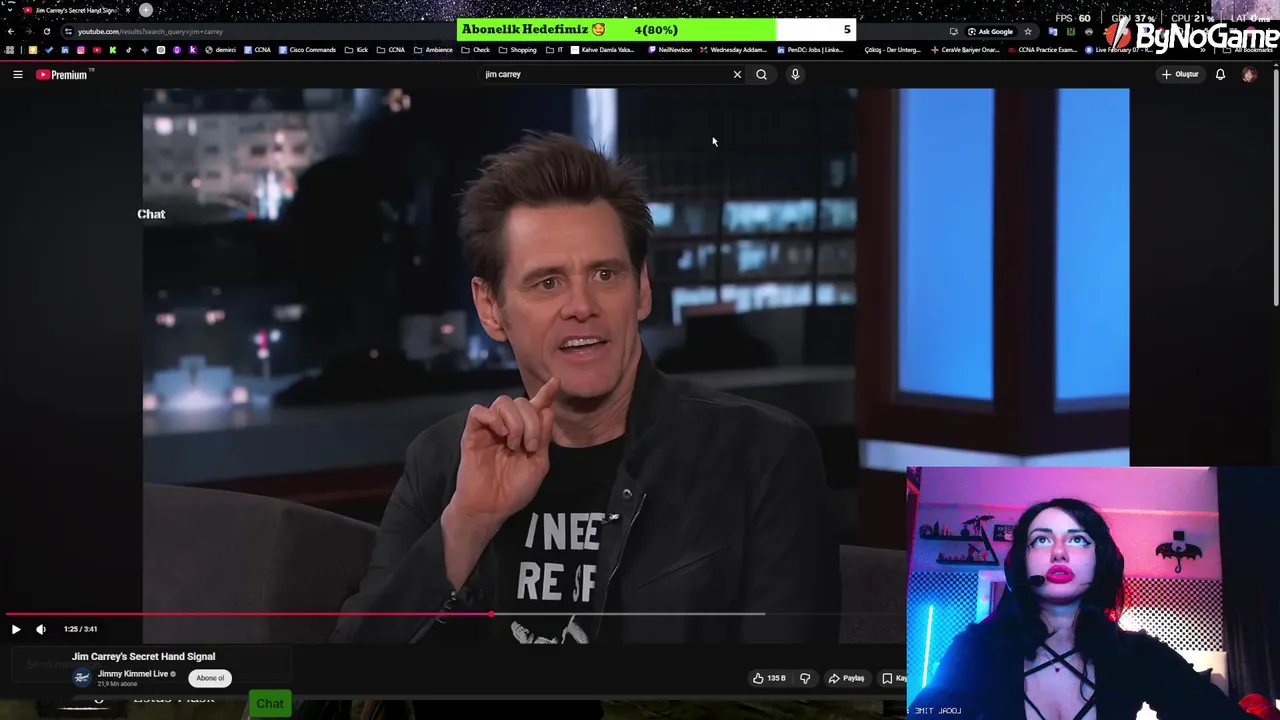Click the 'Abonelik Hedefimiz' goal bar
This screenshot has height=720, width=1280.
(657, 30)
